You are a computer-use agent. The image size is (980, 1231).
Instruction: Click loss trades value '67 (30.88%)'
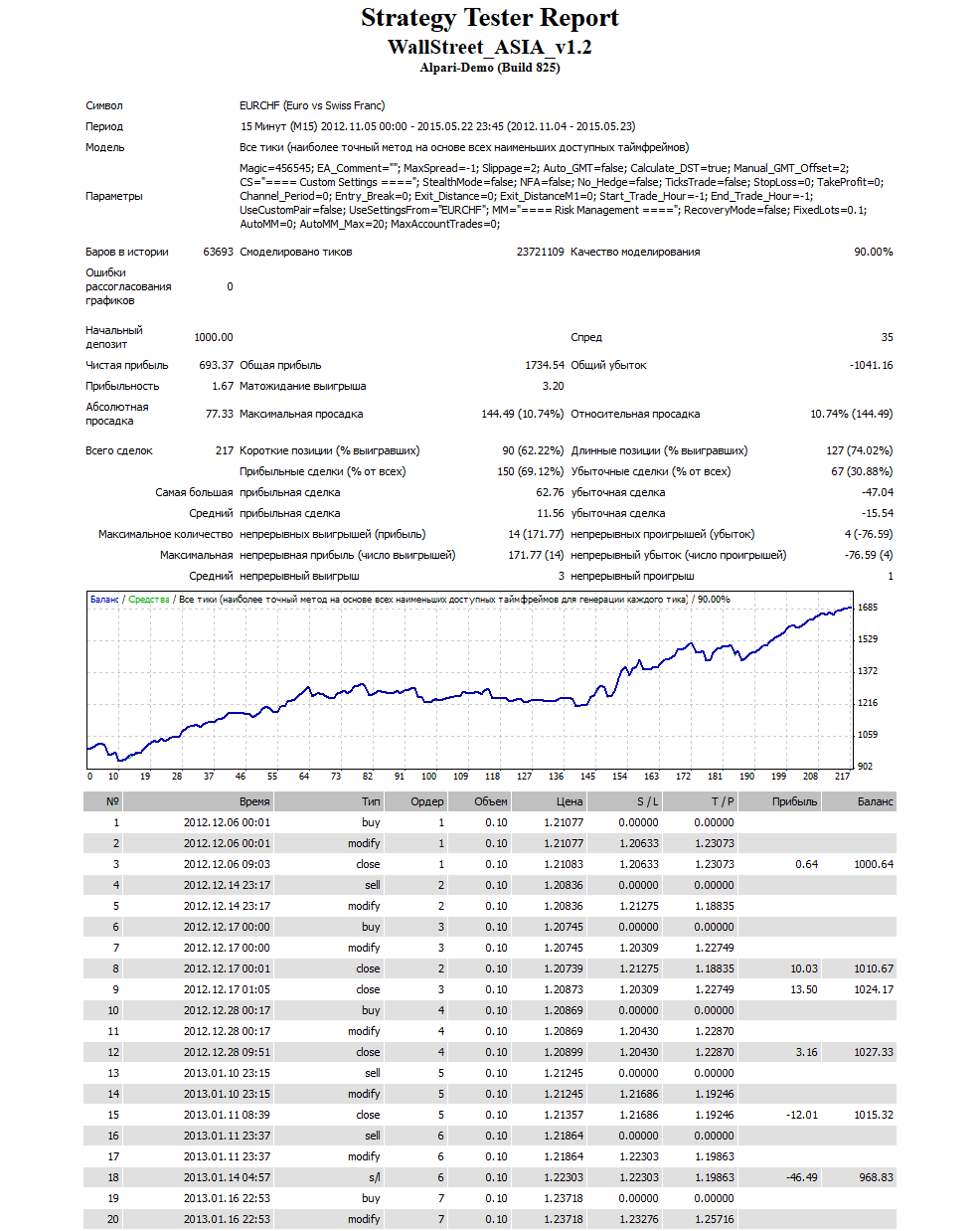coord(862,471)
